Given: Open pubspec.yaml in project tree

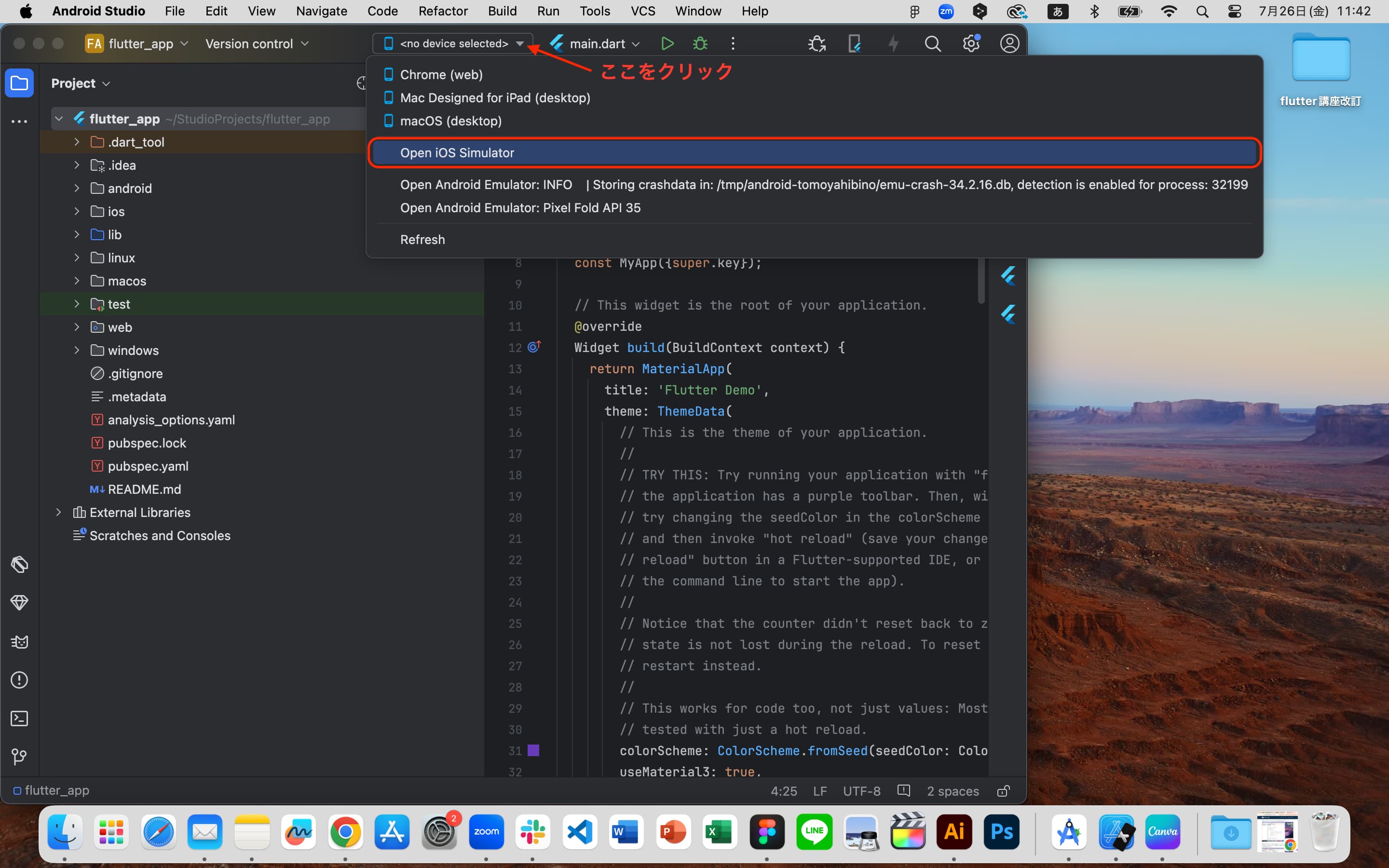Looking at the screenshot, I should tap(148, 466).
